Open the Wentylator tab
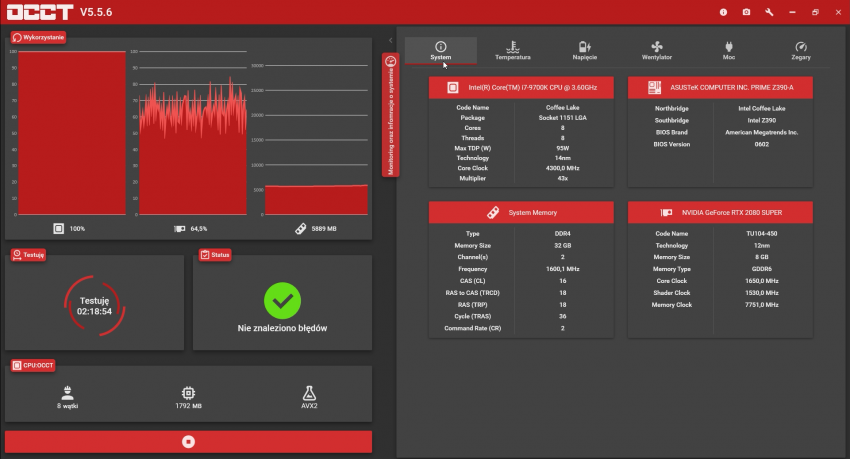This screenshot has height=459, width=850. pyautogui.click(x=656, y=51)
